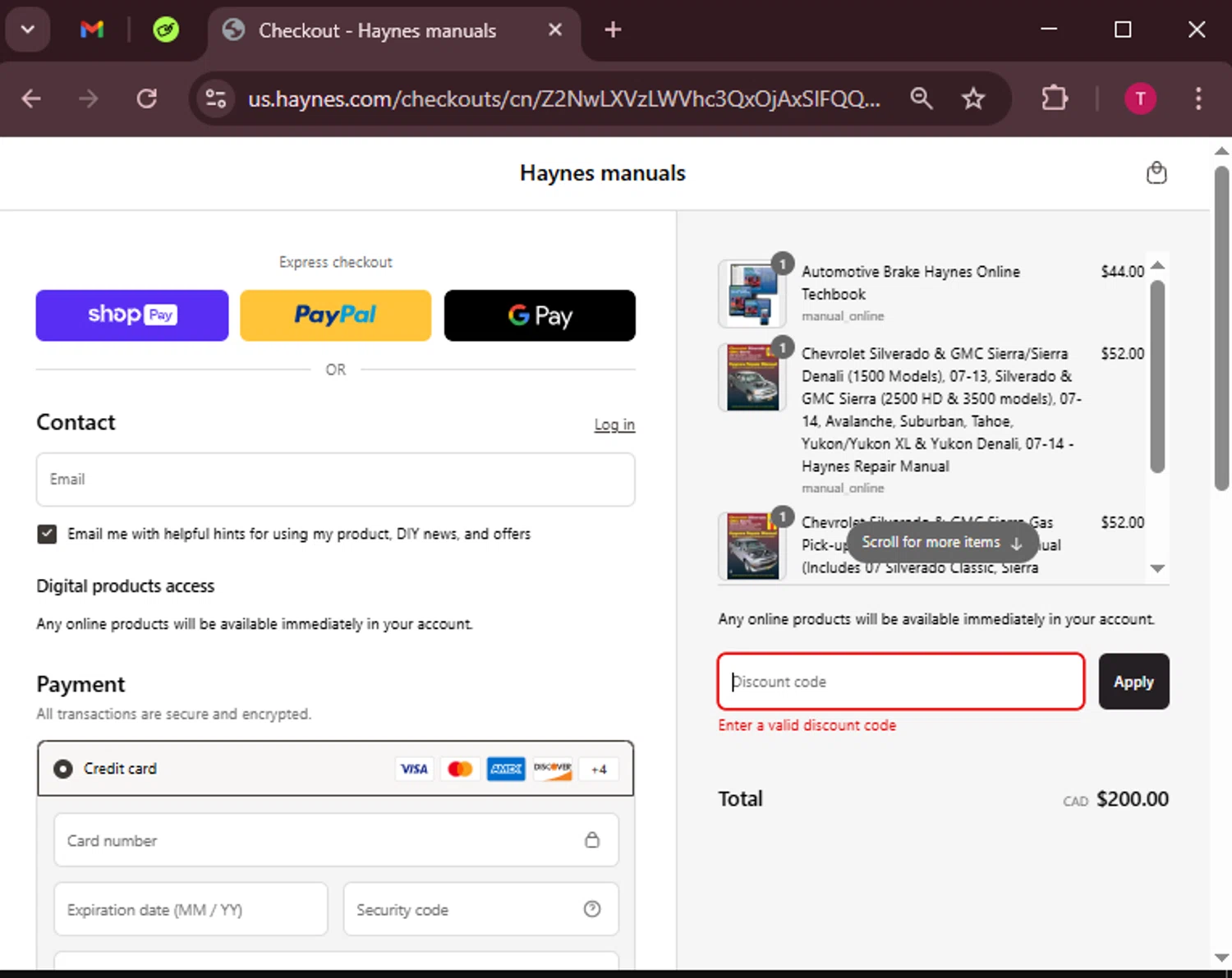This screenshot has height=978, width=1232.
Task: Bookmark this page with the star
Action: 973,99
